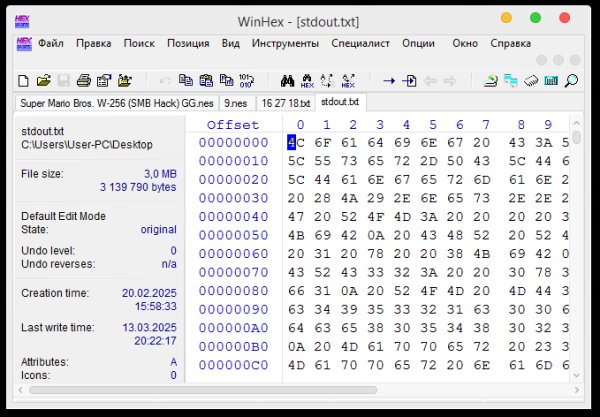Click horizontal scrollbar left arrow

pos(21,390)
